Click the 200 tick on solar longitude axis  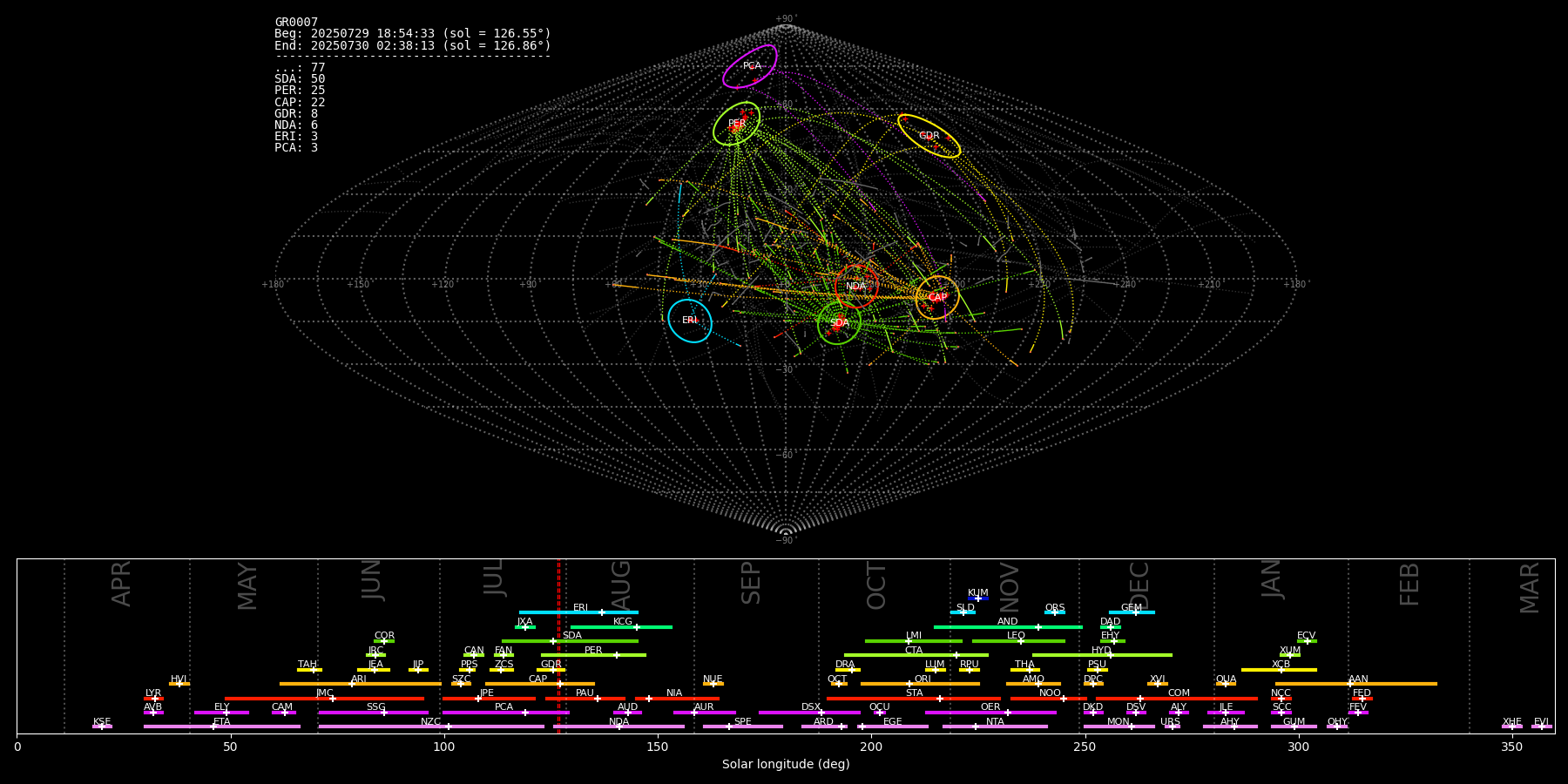tap(871, 747)
